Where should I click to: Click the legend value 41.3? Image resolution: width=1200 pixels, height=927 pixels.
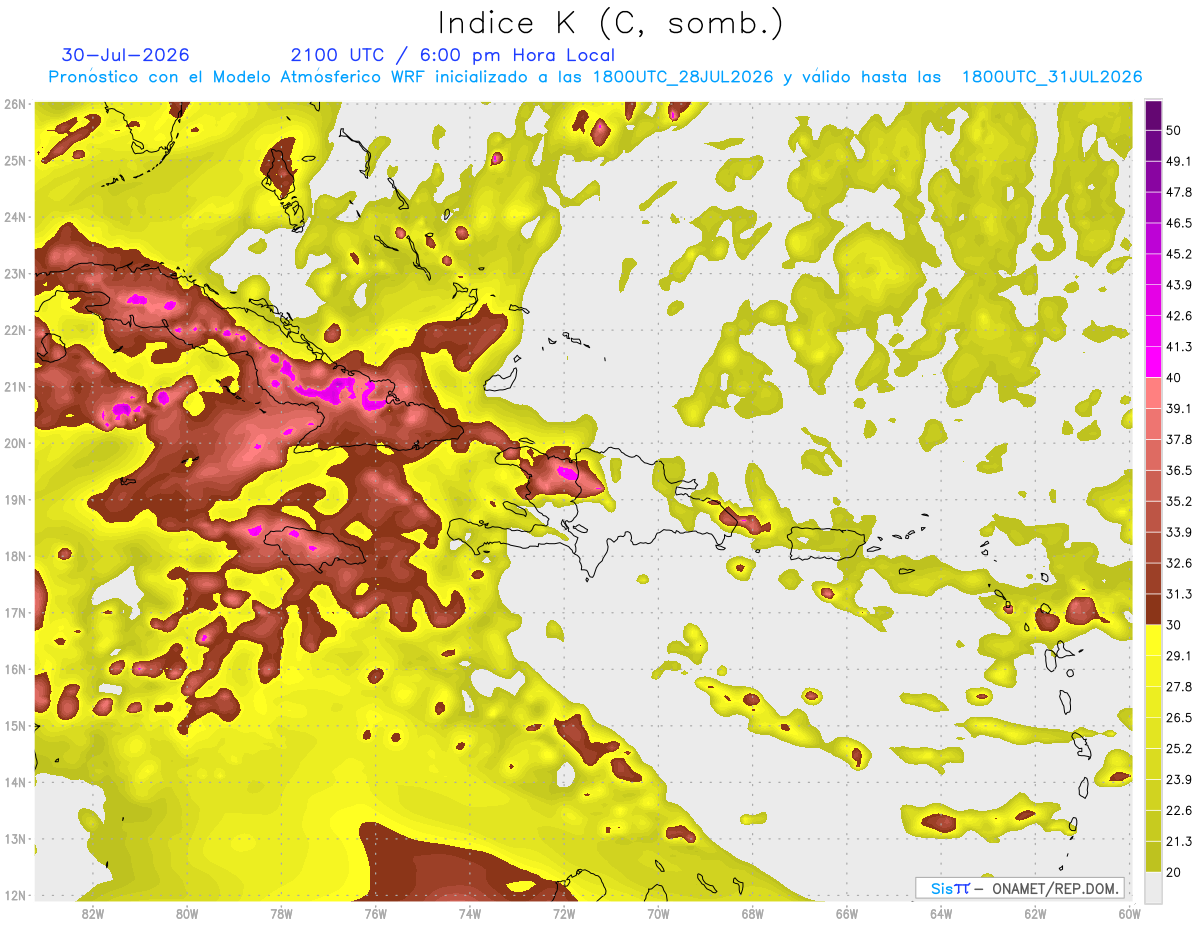pos(1180,347)
